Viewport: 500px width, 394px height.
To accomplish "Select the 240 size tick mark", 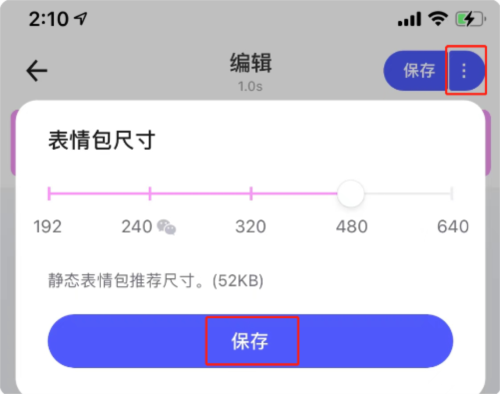I will (x=150, y=193).
